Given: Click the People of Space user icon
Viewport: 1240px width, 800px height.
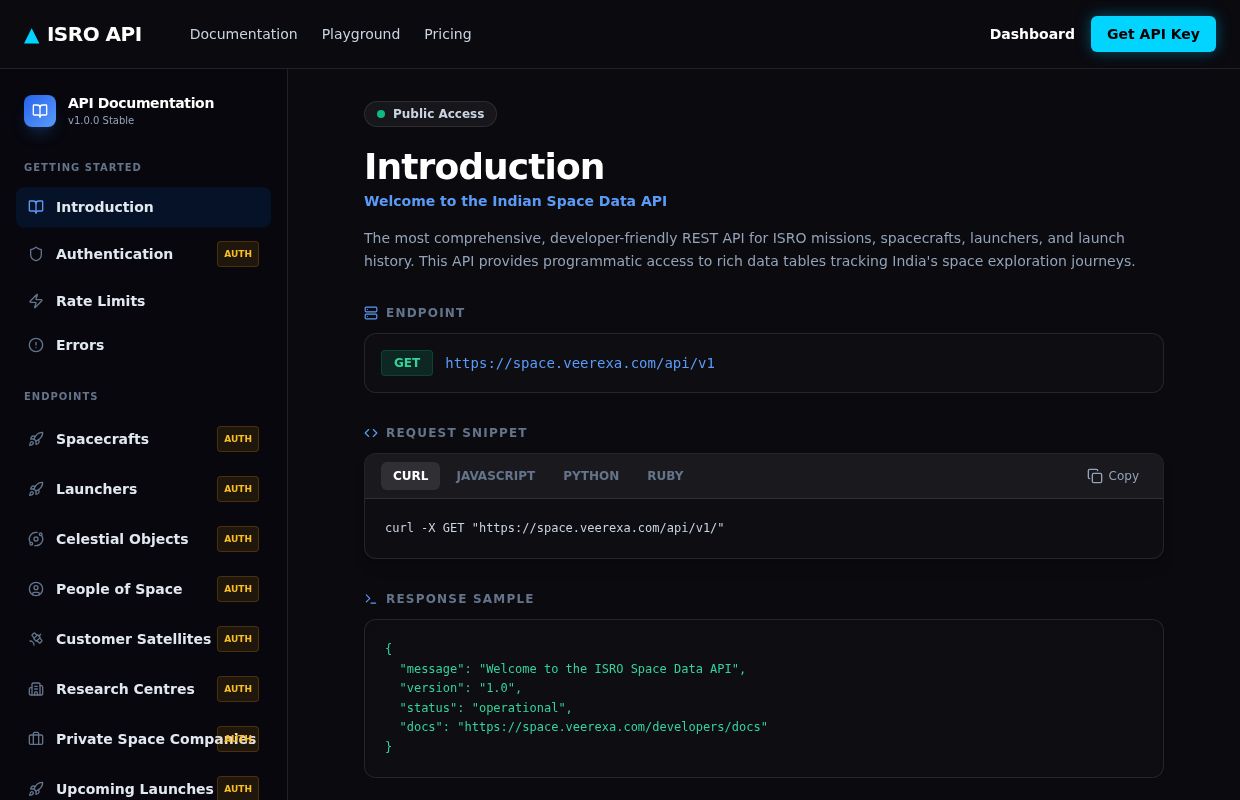Looking at the screenshot, I should coord(36,589).
